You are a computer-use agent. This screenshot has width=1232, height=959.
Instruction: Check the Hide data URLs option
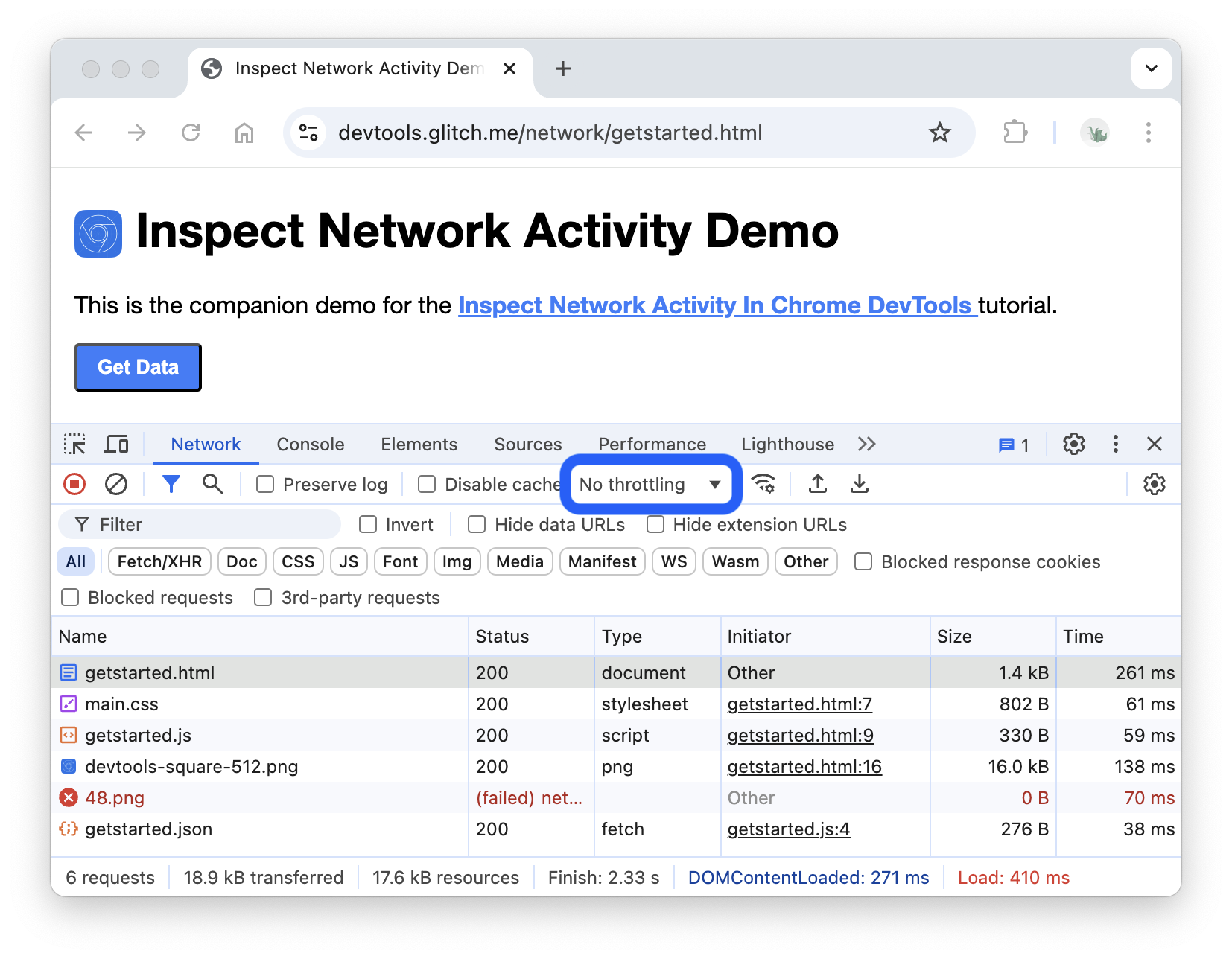[x=476, y=524]
